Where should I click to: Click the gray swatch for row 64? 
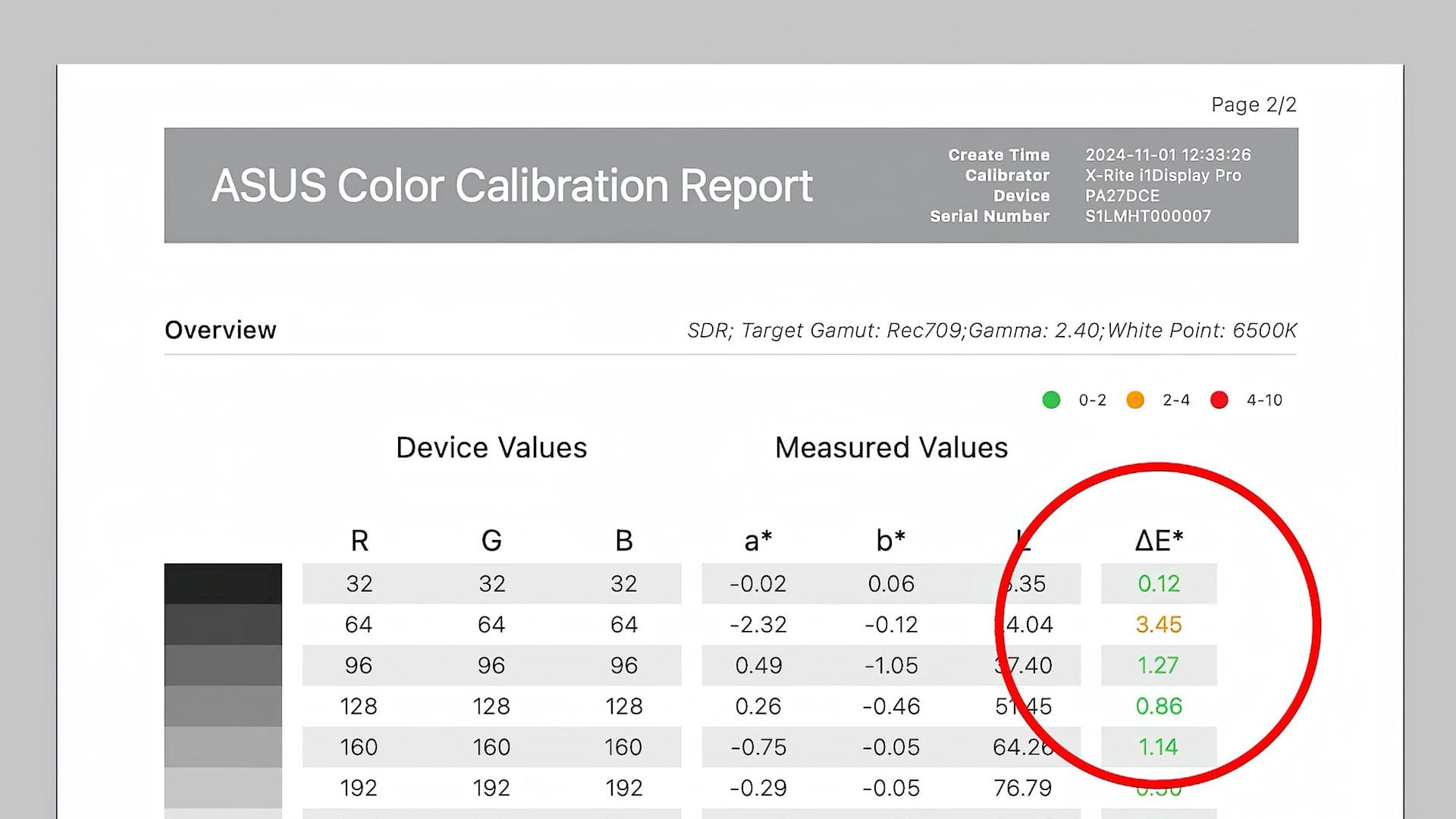click(223, 624)
